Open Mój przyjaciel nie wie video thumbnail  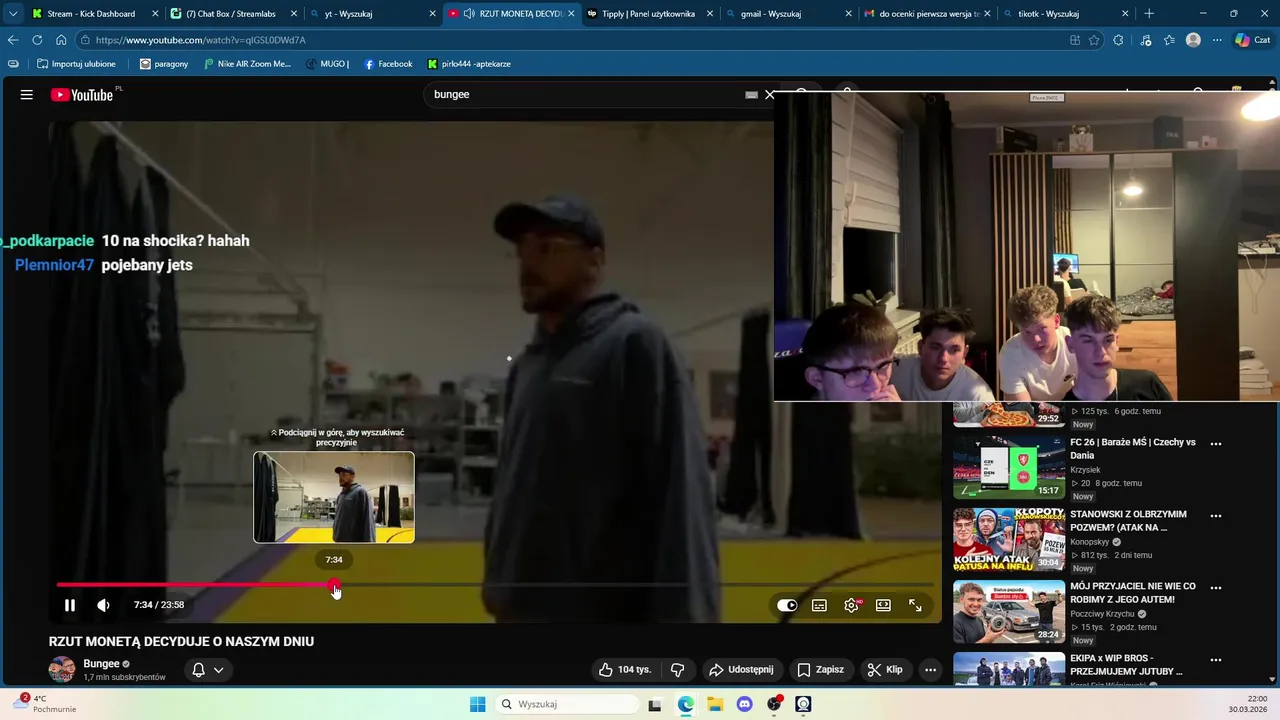click(x=1009, y=611)
